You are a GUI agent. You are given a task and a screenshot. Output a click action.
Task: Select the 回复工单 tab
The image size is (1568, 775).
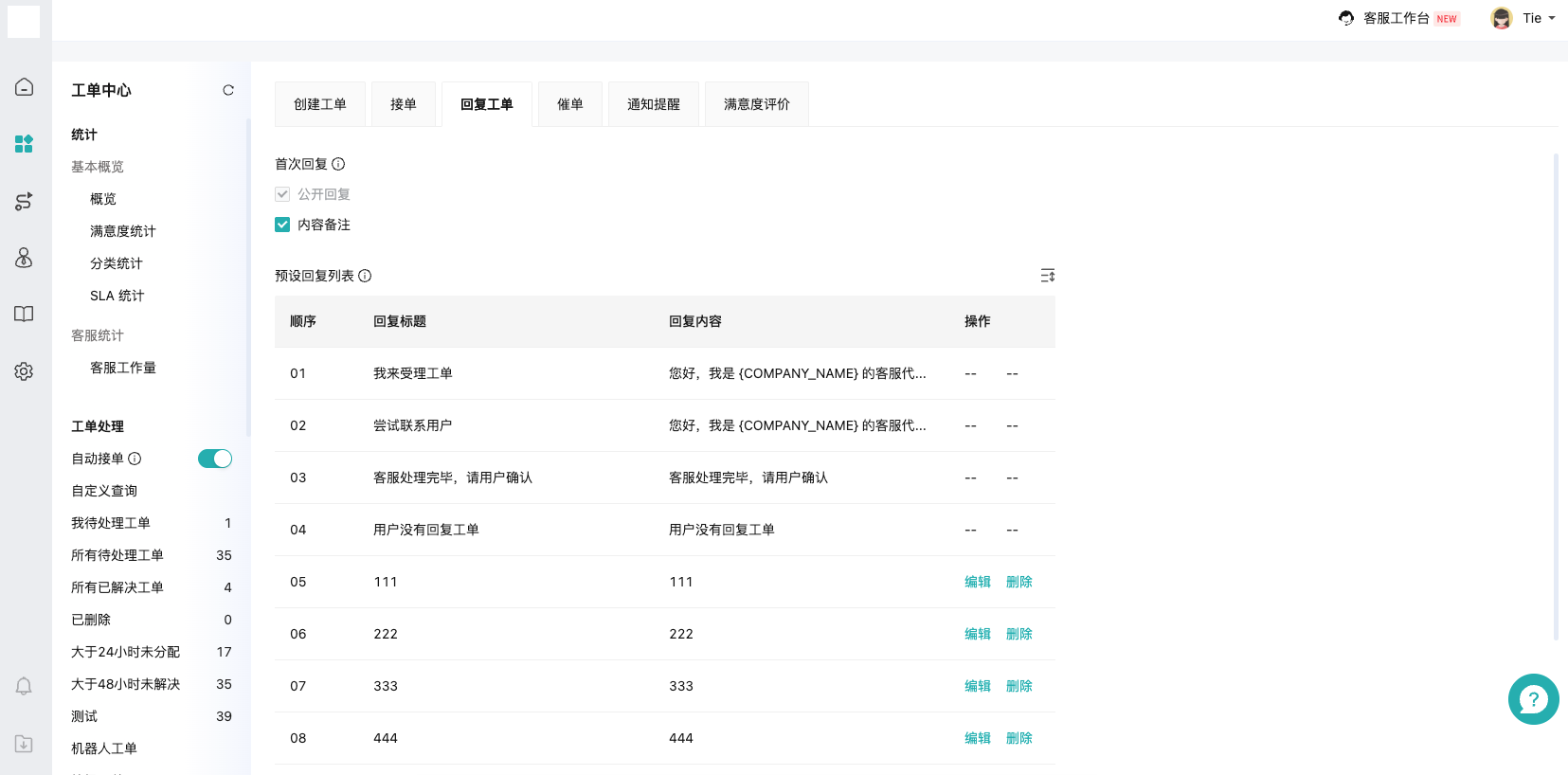[x=487, y=104]
